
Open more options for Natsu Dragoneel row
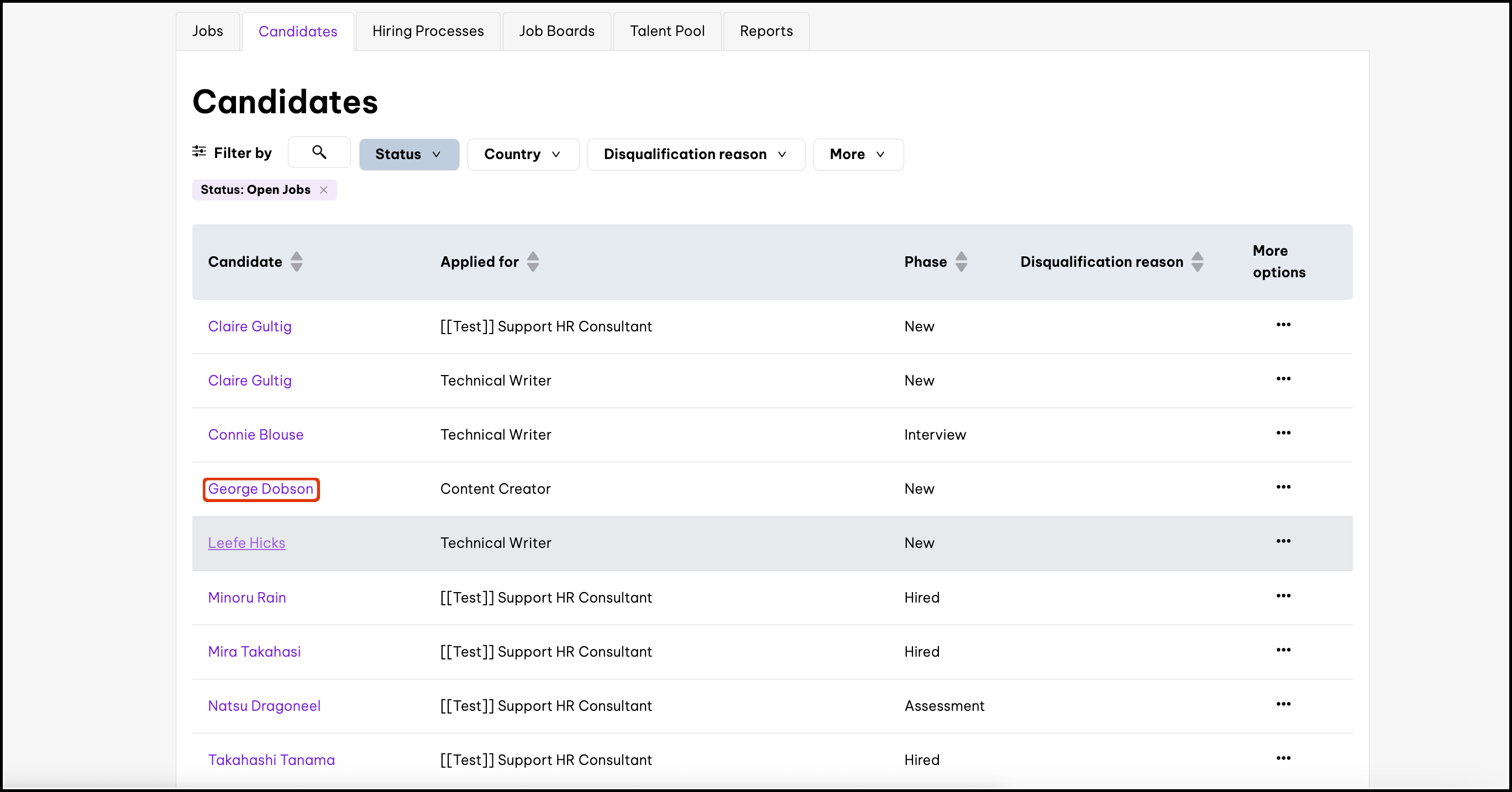pyautogui.click(x=1283, y=704)
